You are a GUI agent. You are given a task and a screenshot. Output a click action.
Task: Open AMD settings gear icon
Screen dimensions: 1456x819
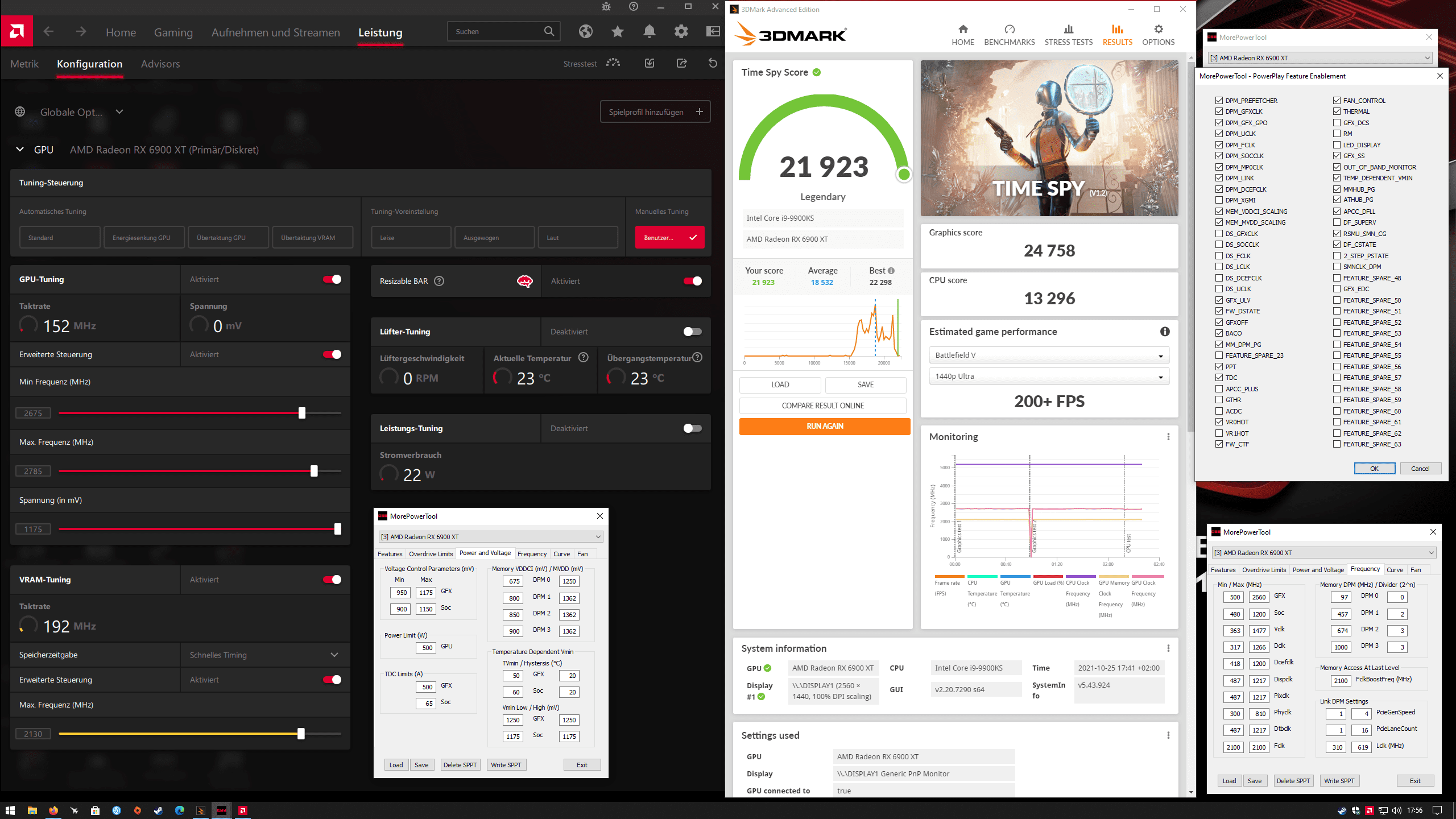(681, 32)
